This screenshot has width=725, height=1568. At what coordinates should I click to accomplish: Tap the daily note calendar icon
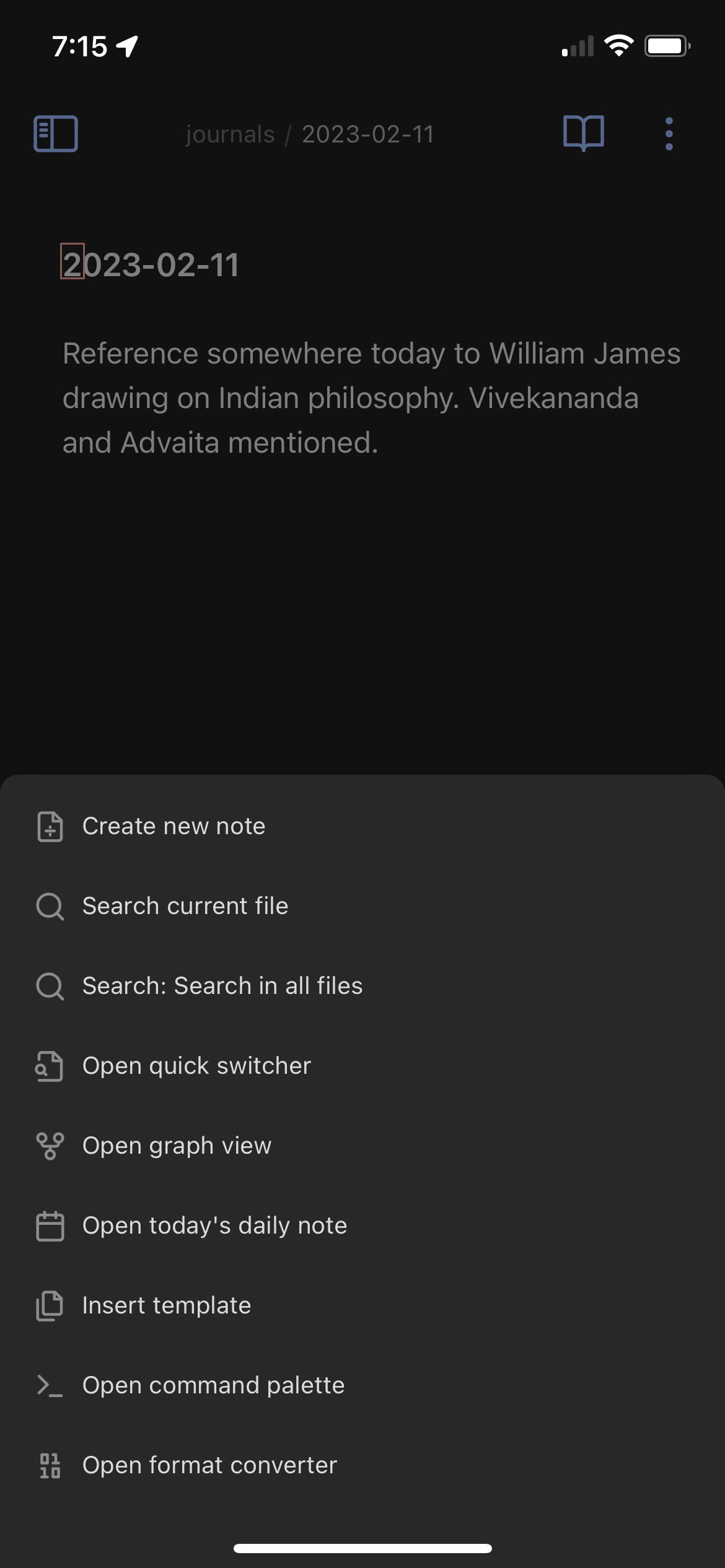click(50, 1226)
